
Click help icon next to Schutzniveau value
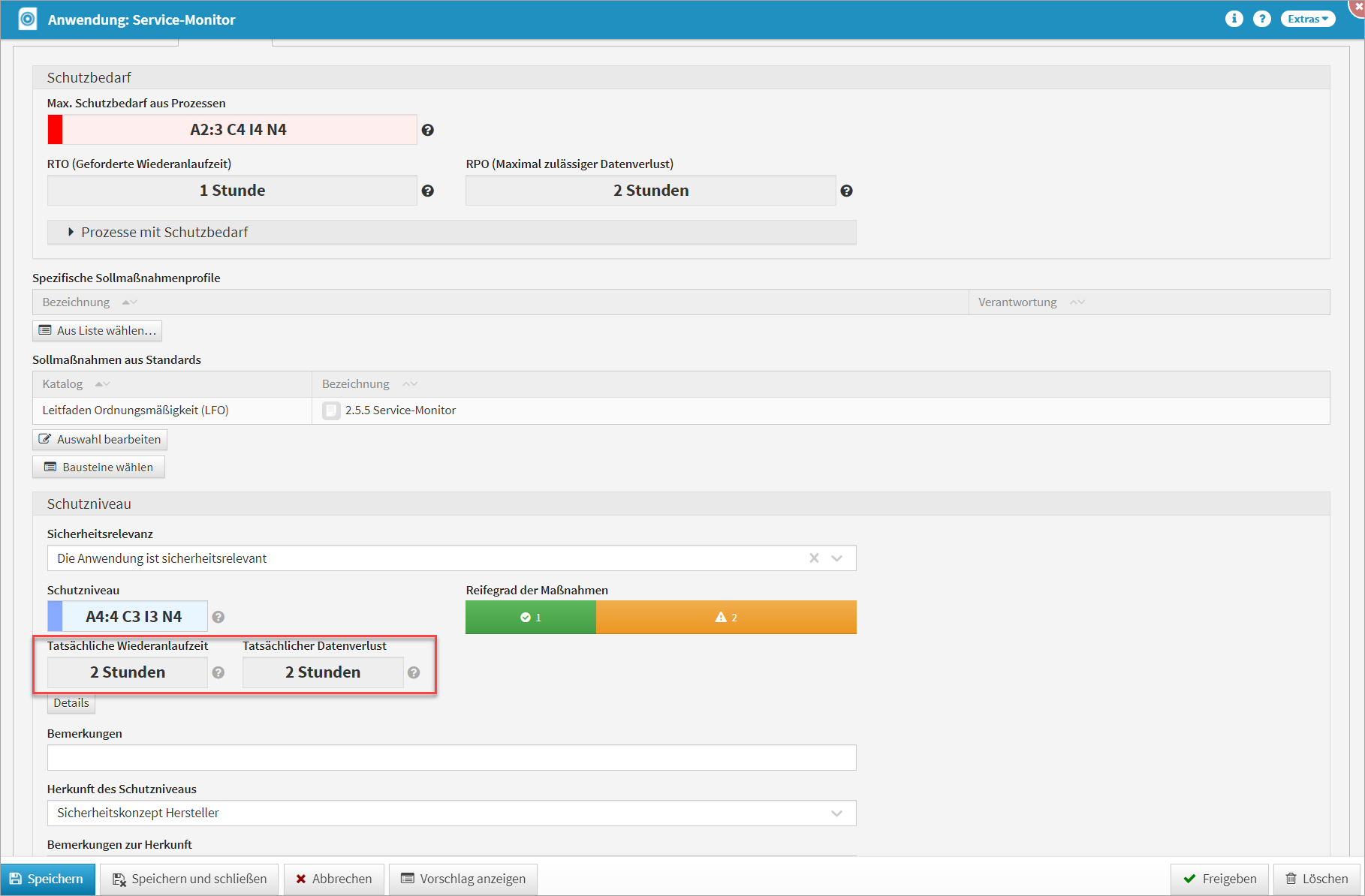pos(218,617)
